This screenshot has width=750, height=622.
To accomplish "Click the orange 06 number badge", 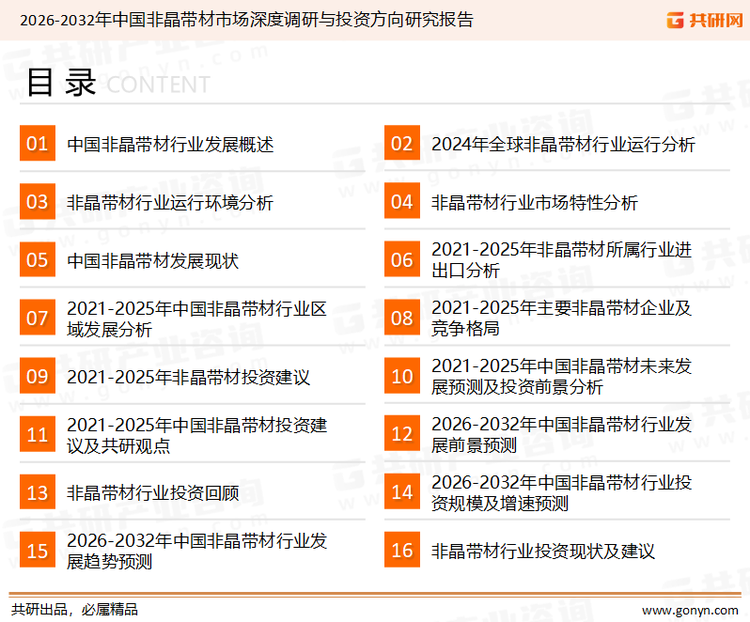I will tap(401, 260).
